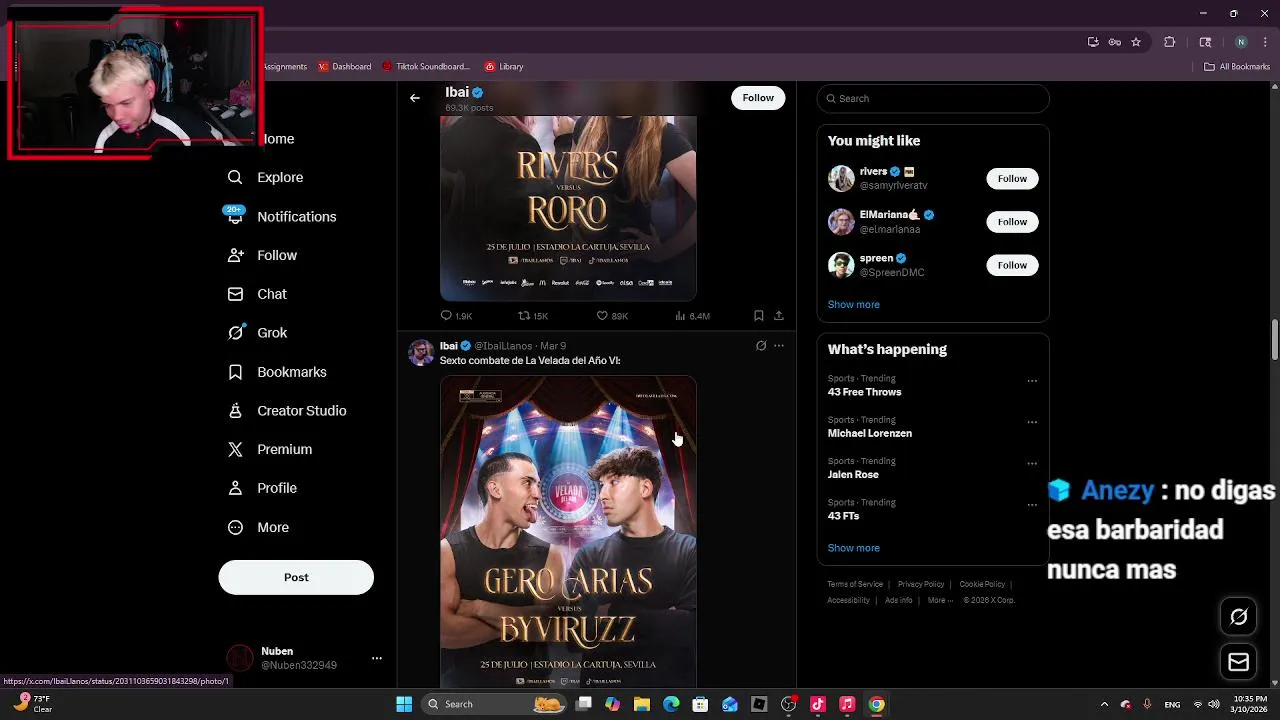Viewport: 1280px width, 720px height.
Task: Open Privacy Policy link
Action: pos(921,584)
